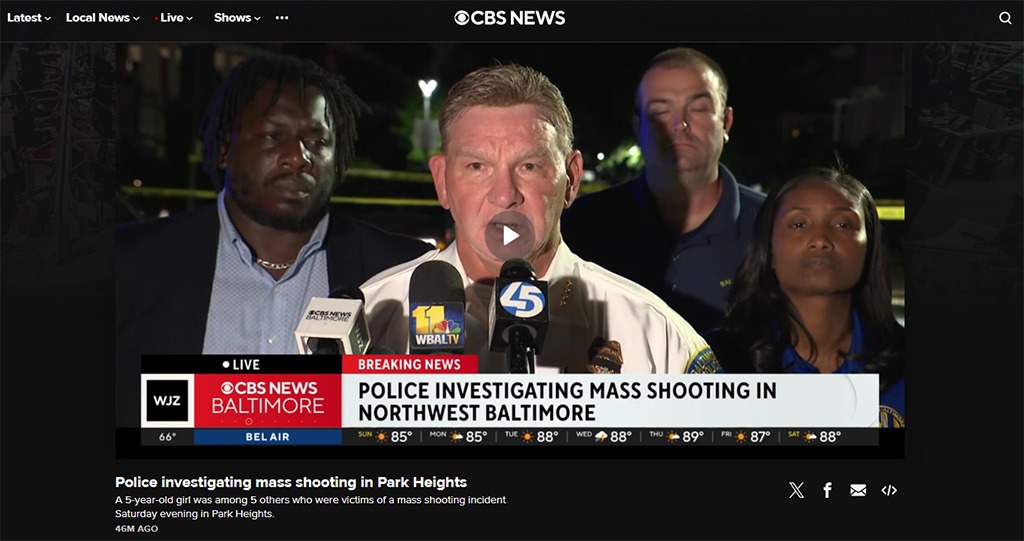Open the embed code icon
1024x541 pixels.
[x=889, y=490]
